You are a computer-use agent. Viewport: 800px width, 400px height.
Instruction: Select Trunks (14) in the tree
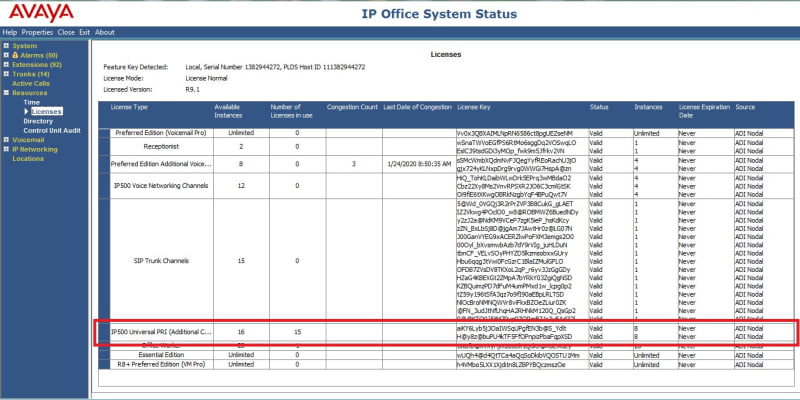pos(31,74)
